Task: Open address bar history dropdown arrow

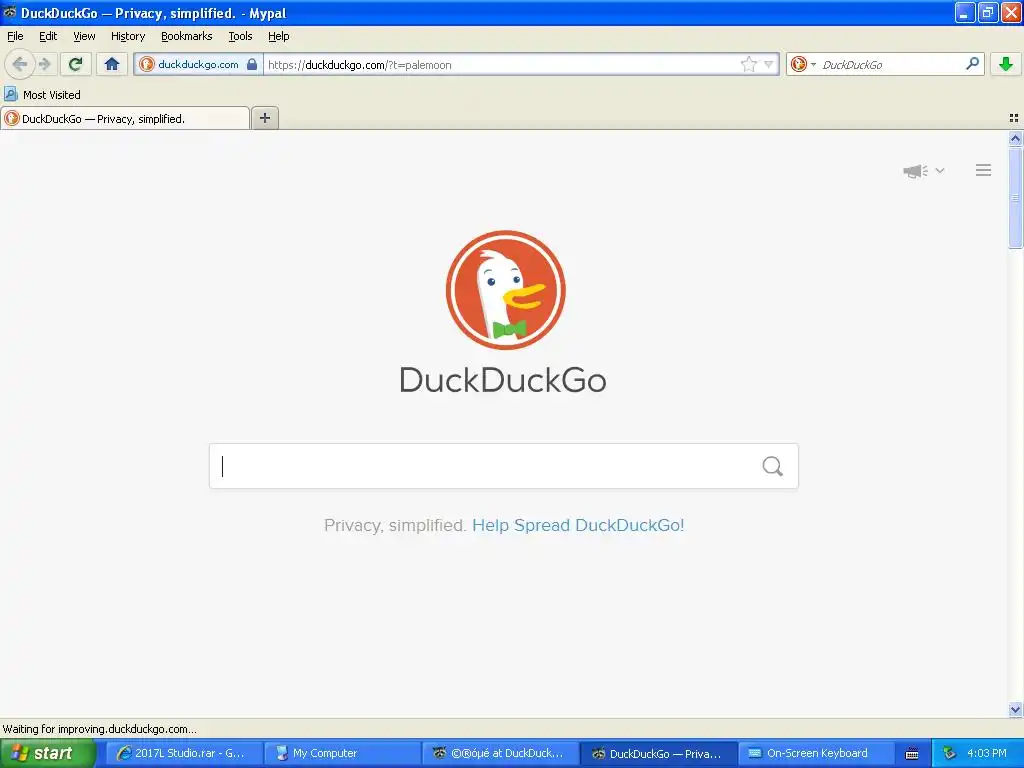Action: tap(769, 64)
